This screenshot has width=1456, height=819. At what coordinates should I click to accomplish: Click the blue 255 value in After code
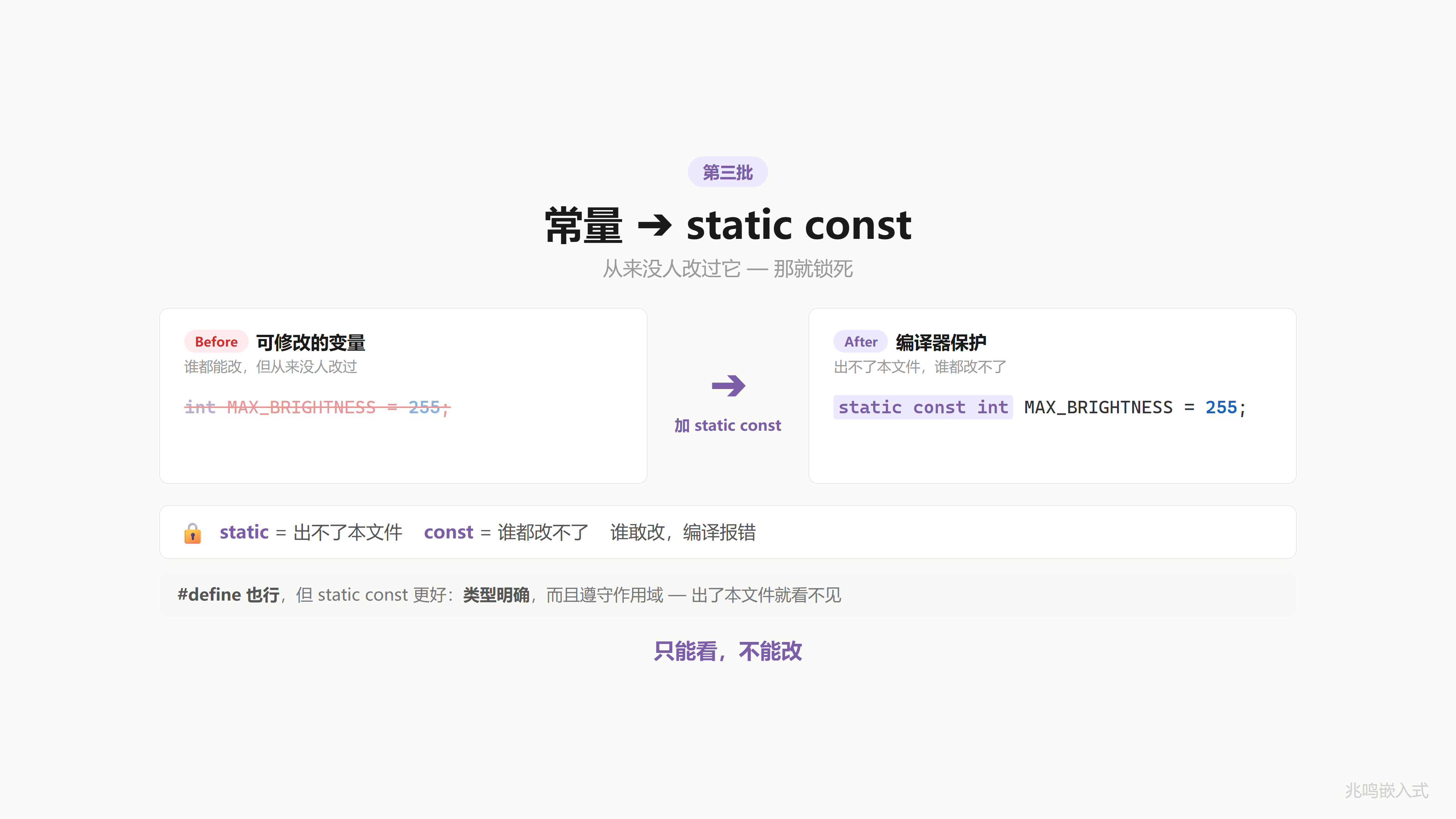[1221, 408]
